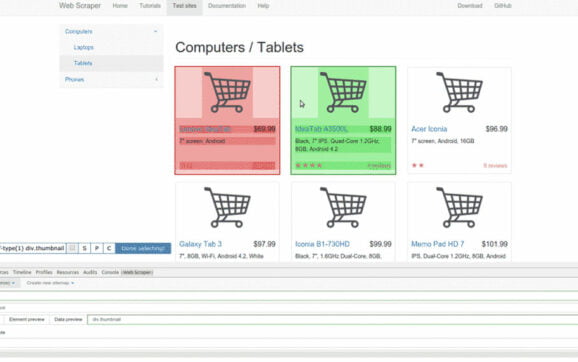
Task: Click the Memo Pad HD 7 cart image
Action: tap(459, 207)
